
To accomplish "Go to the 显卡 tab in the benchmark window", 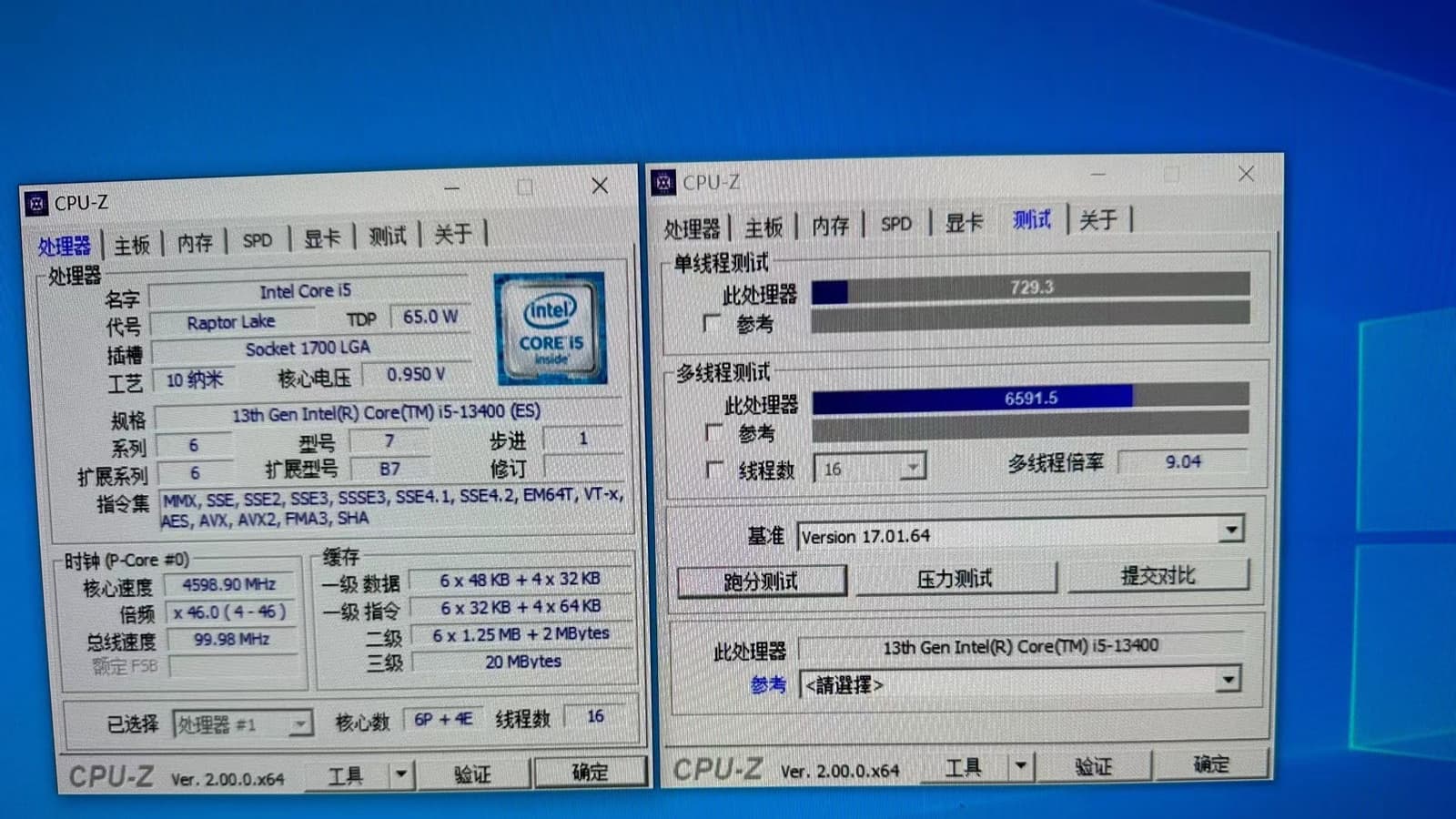I will (x=965, y=222).
